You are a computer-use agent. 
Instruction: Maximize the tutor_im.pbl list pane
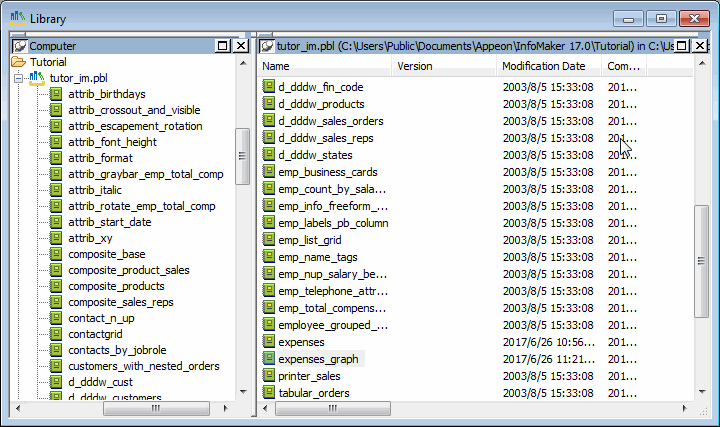pos(682,46)
